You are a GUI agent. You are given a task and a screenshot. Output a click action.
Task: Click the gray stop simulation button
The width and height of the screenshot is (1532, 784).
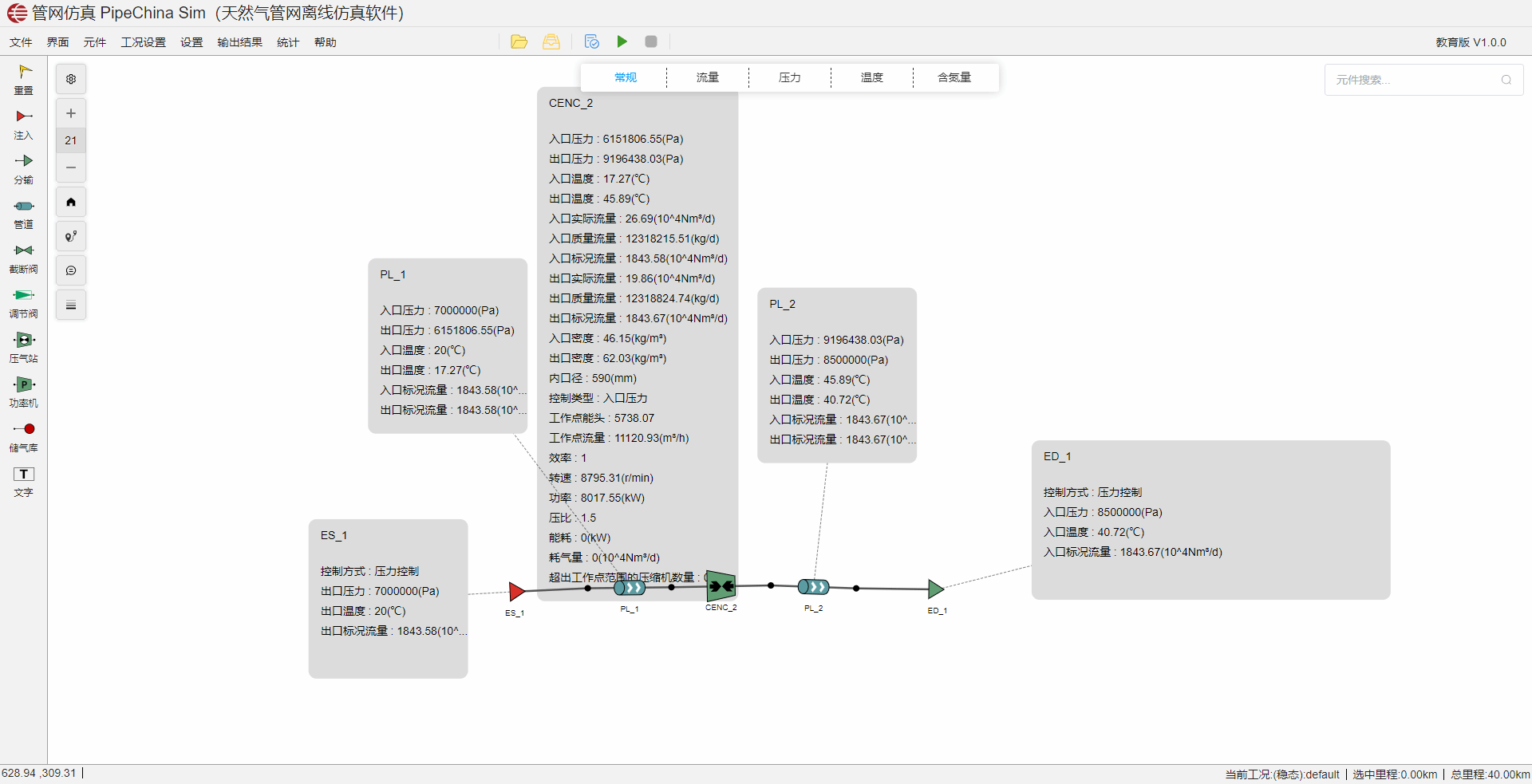(x=651, y=41)
